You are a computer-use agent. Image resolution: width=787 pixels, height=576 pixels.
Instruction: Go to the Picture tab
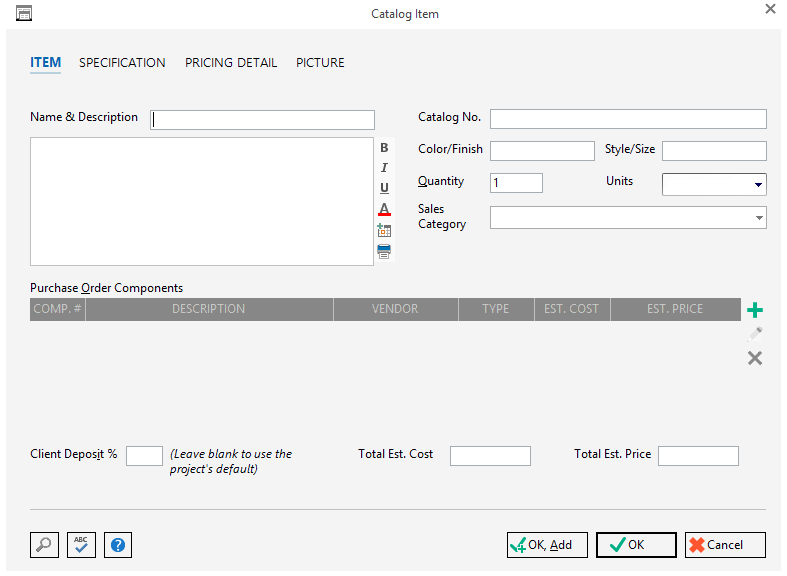320,62
